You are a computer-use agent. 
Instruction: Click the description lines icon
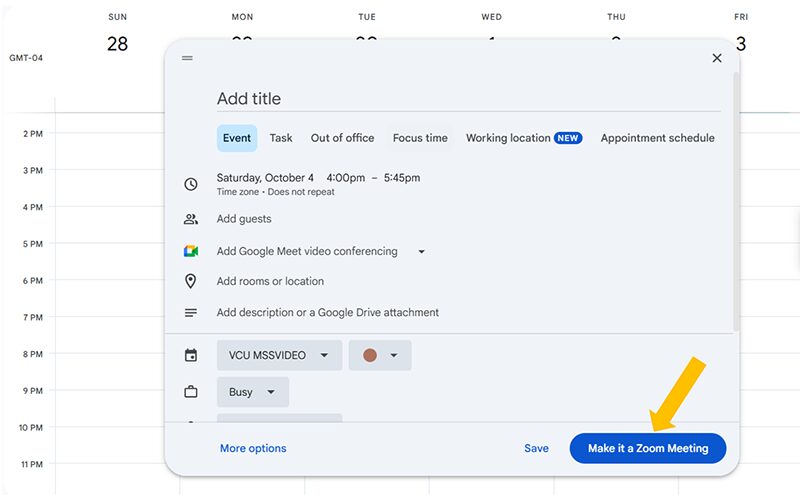point(191,313)
